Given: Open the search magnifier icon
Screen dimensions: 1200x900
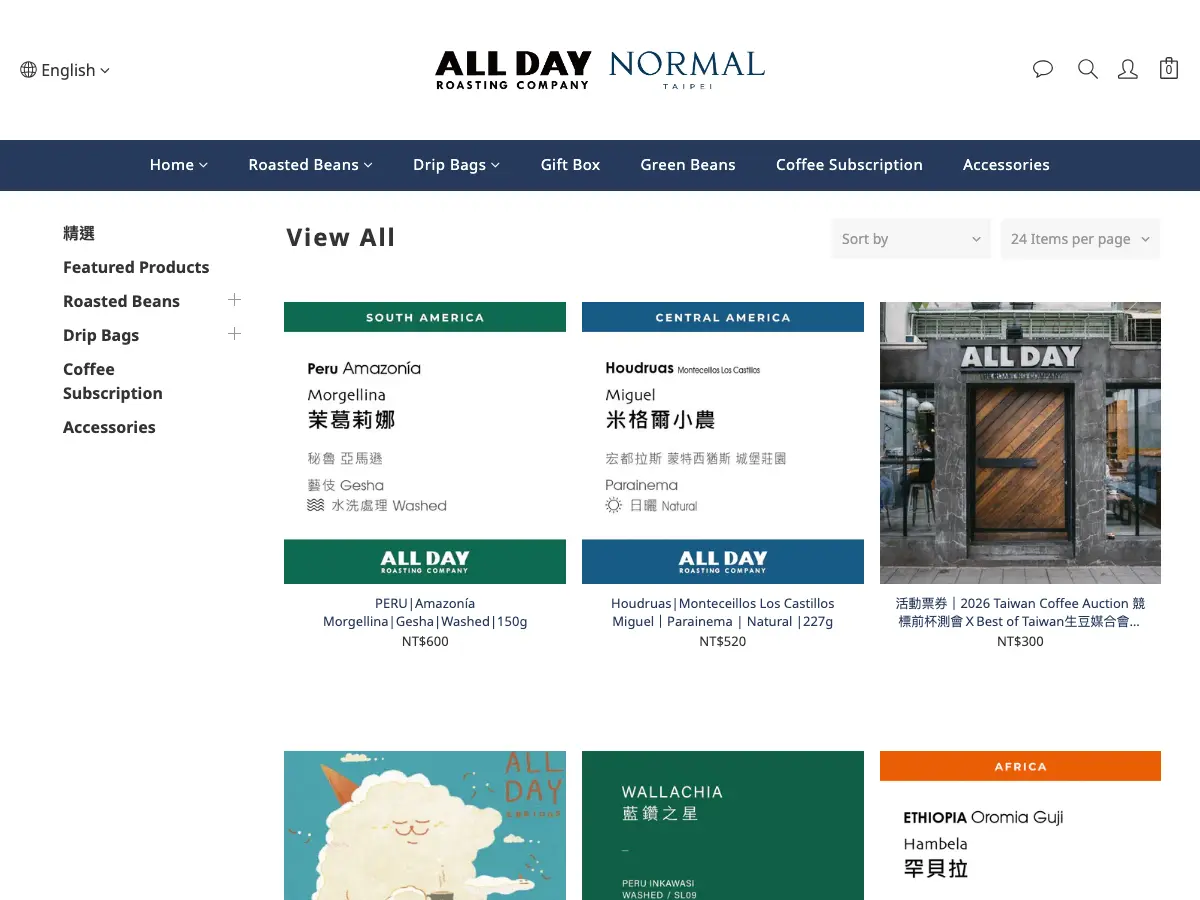Looking at the screenshot, I should point(1088,69).
